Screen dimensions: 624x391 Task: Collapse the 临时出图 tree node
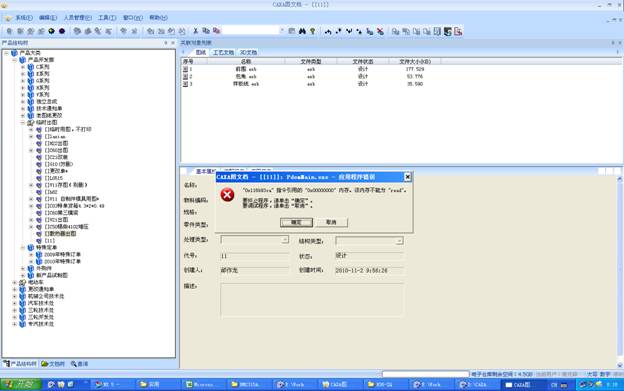pos(23,123)
